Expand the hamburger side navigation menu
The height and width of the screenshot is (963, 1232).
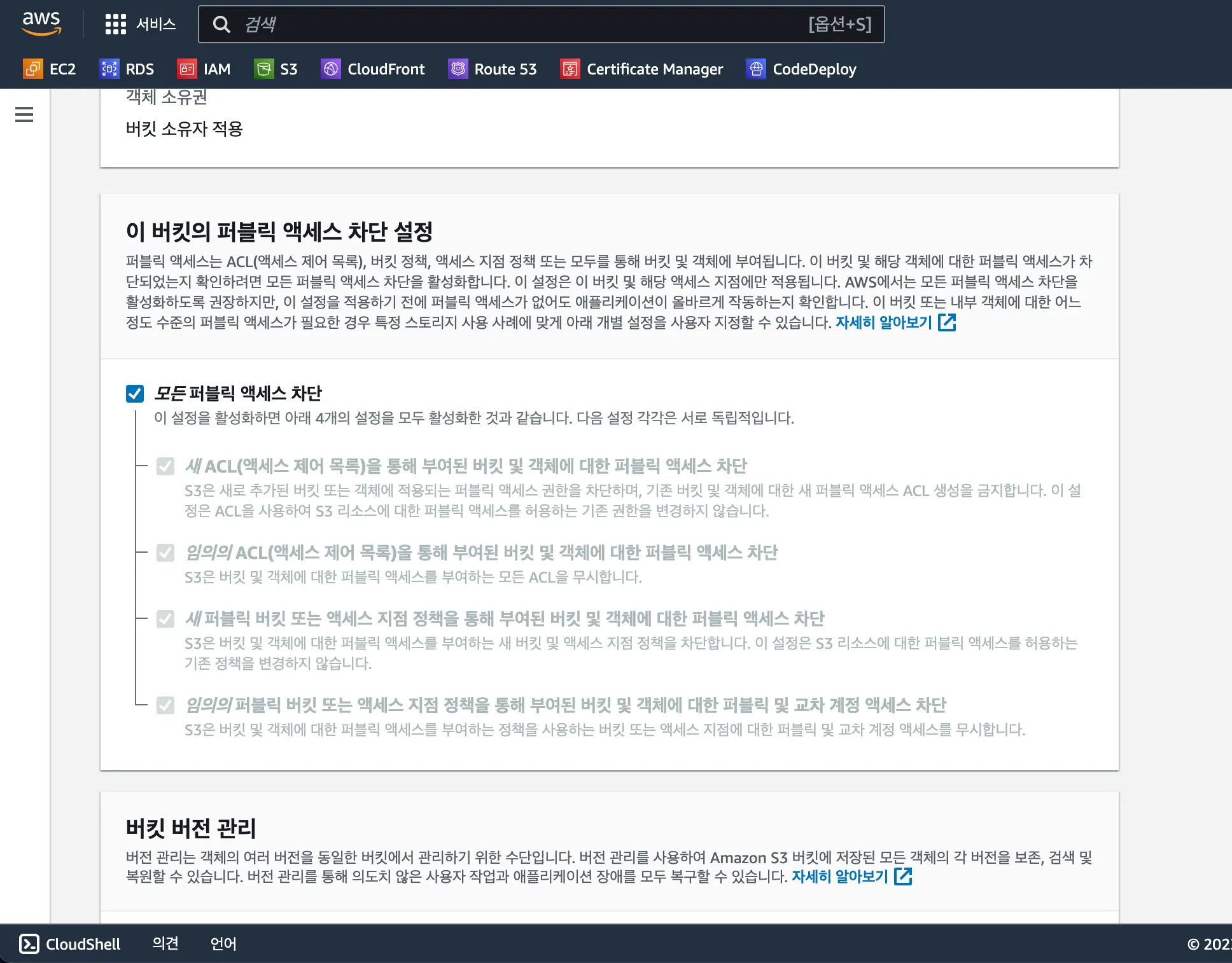[x=24, y=114]
